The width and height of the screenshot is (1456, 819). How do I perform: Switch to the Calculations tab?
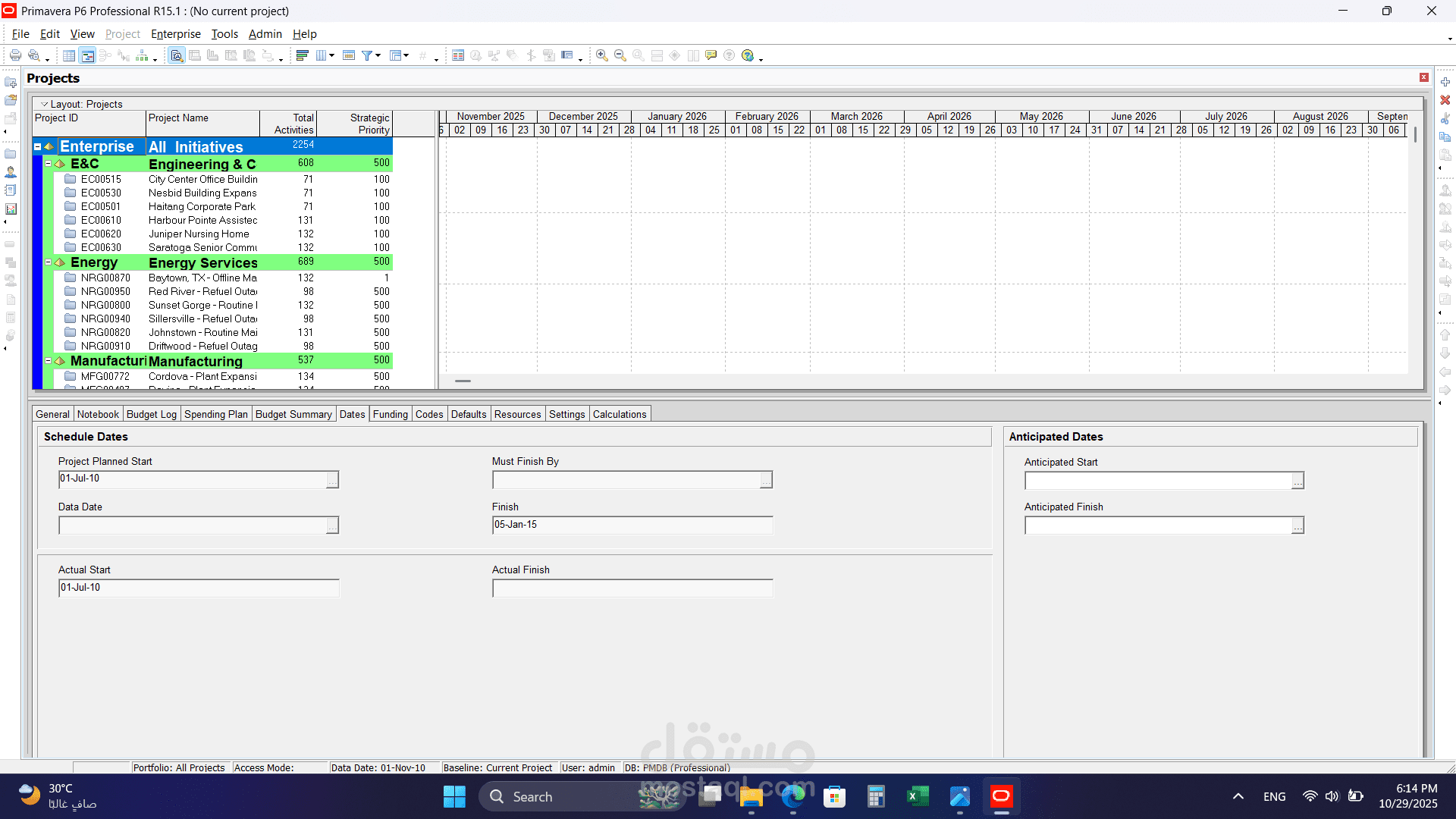[x=620, y=414]
